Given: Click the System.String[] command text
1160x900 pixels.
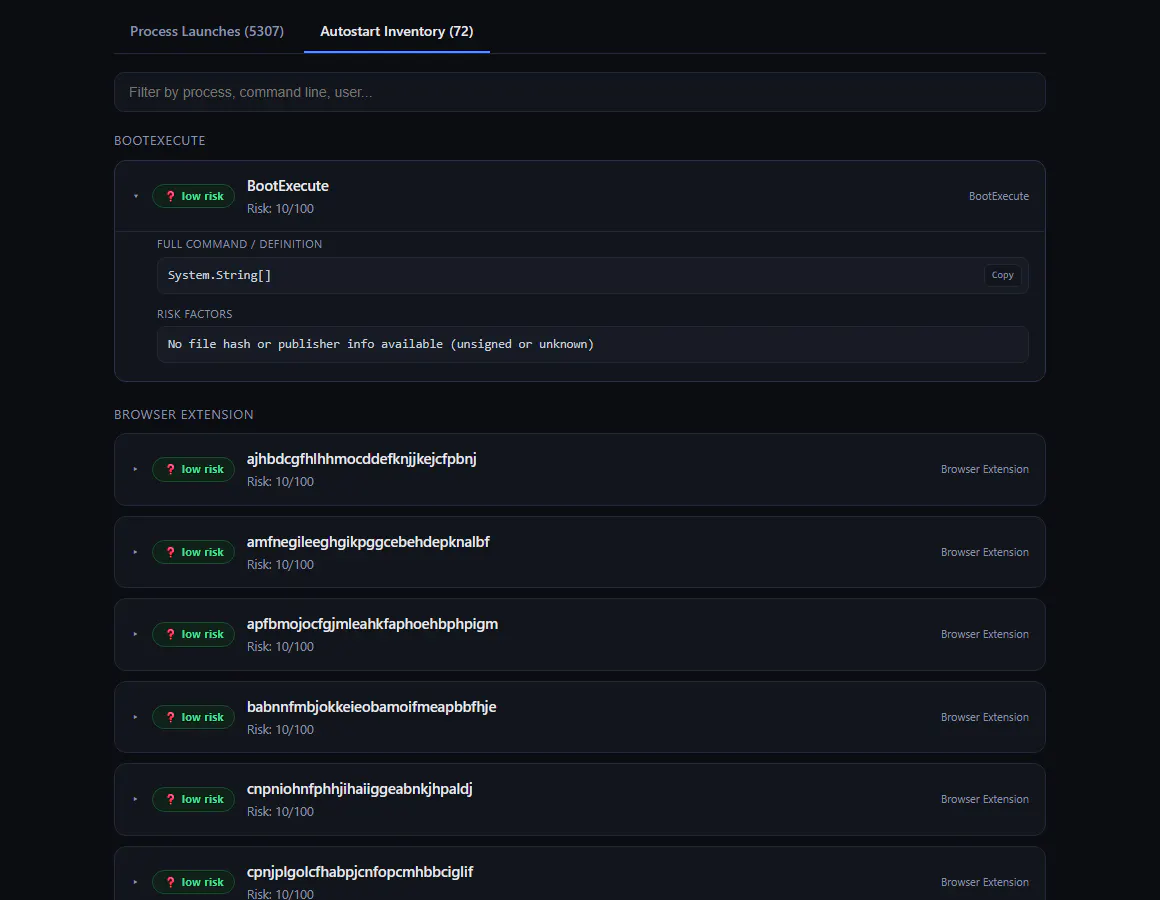Looking at the screenshot, I should click(x=220, y=275).
